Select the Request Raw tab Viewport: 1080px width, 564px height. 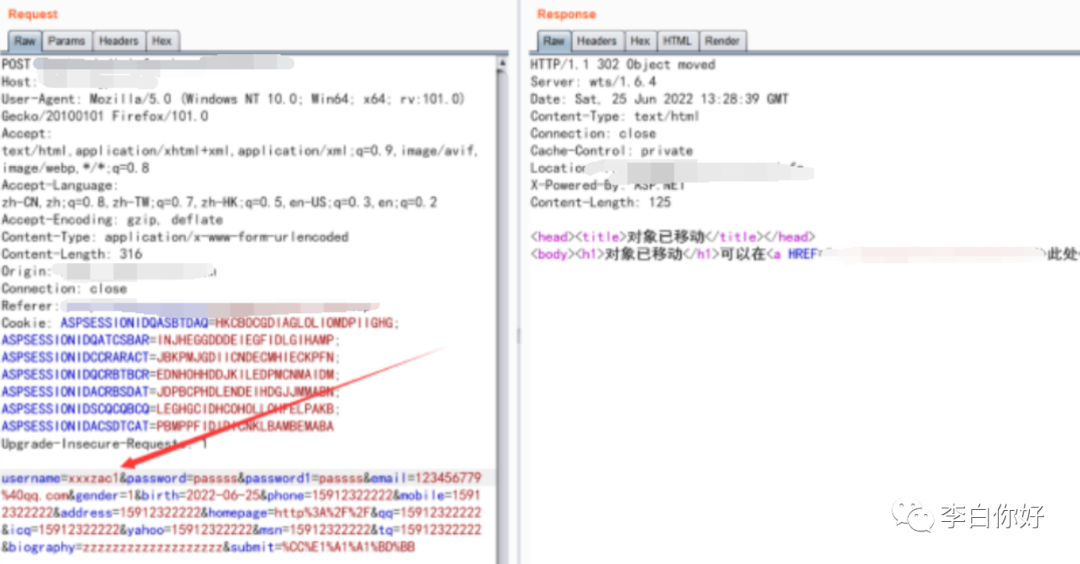(x=25, y=41)
